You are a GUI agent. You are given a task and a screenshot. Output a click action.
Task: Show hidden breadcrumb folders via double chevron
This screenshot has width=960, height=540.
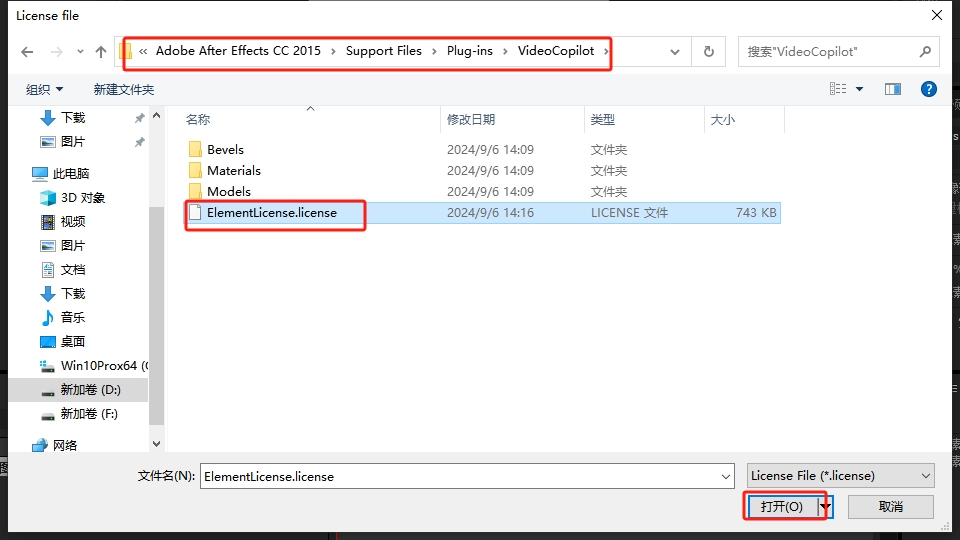pyautogui.click(x=143, y=51)
